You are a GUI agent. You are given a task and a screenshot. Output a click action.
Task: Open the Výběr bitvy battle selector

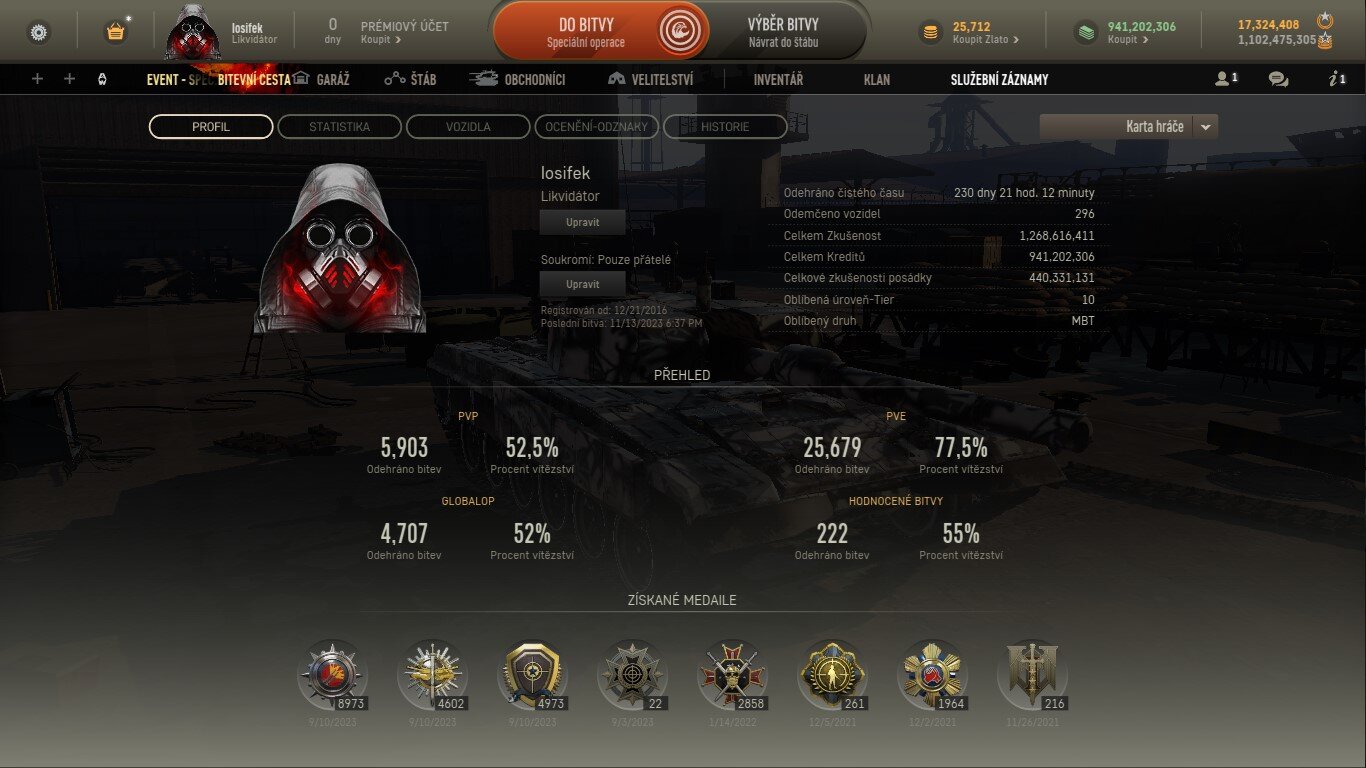pos(783,32)
